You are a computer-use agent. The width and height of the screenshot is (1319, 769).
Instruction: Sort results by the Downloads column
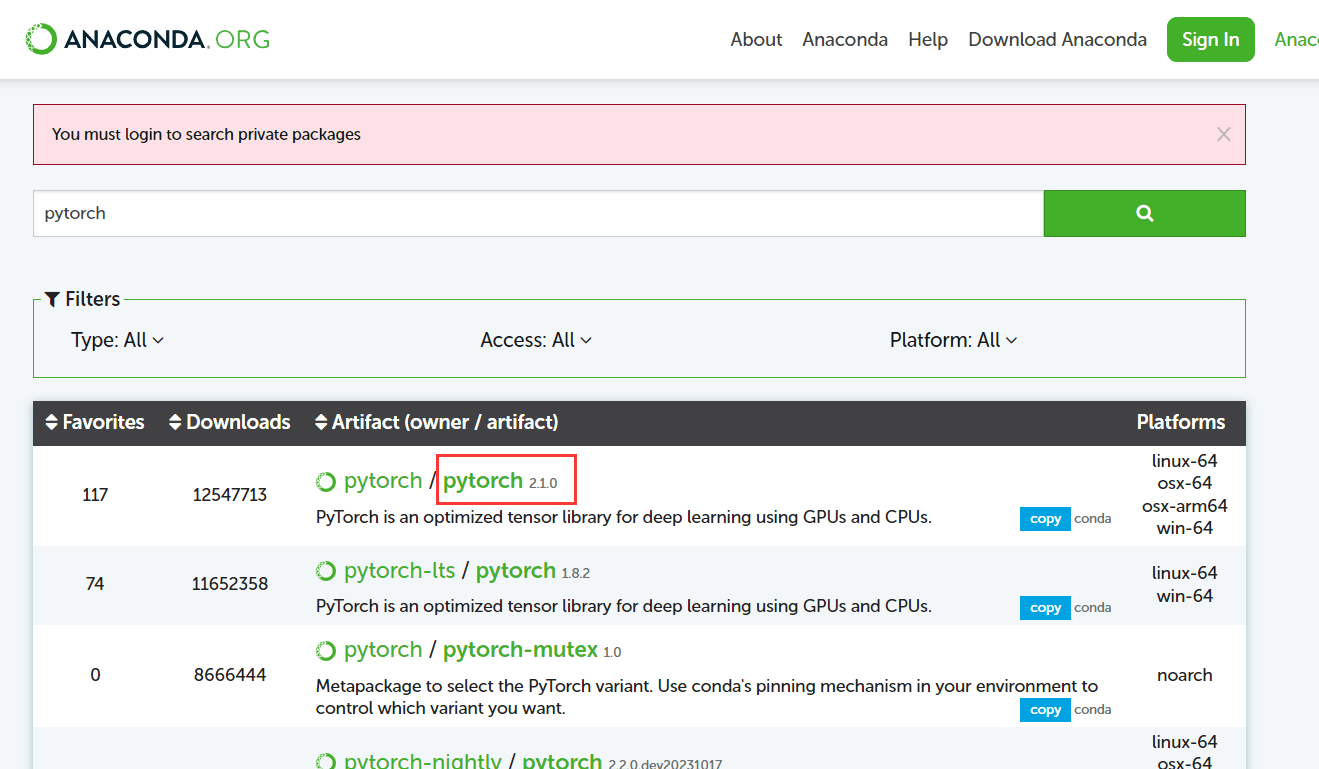(229, 422)
